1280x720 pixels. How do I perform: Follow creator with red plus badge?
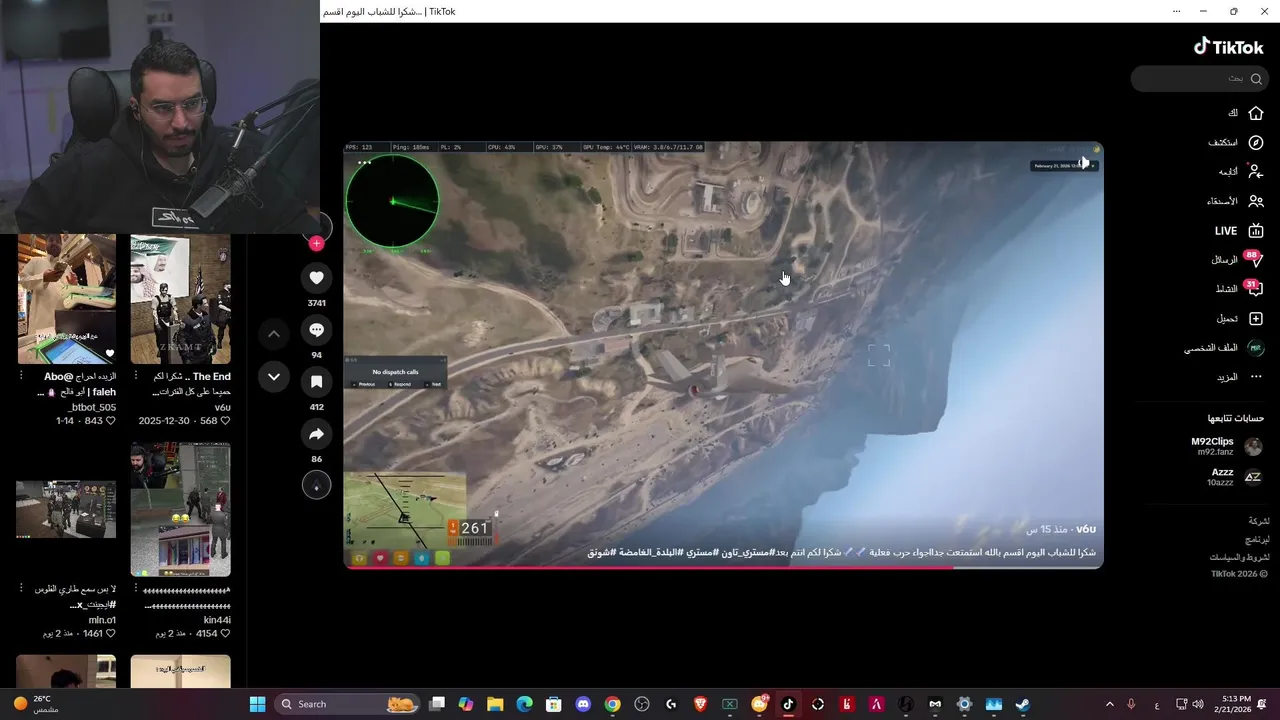[316, 243]
